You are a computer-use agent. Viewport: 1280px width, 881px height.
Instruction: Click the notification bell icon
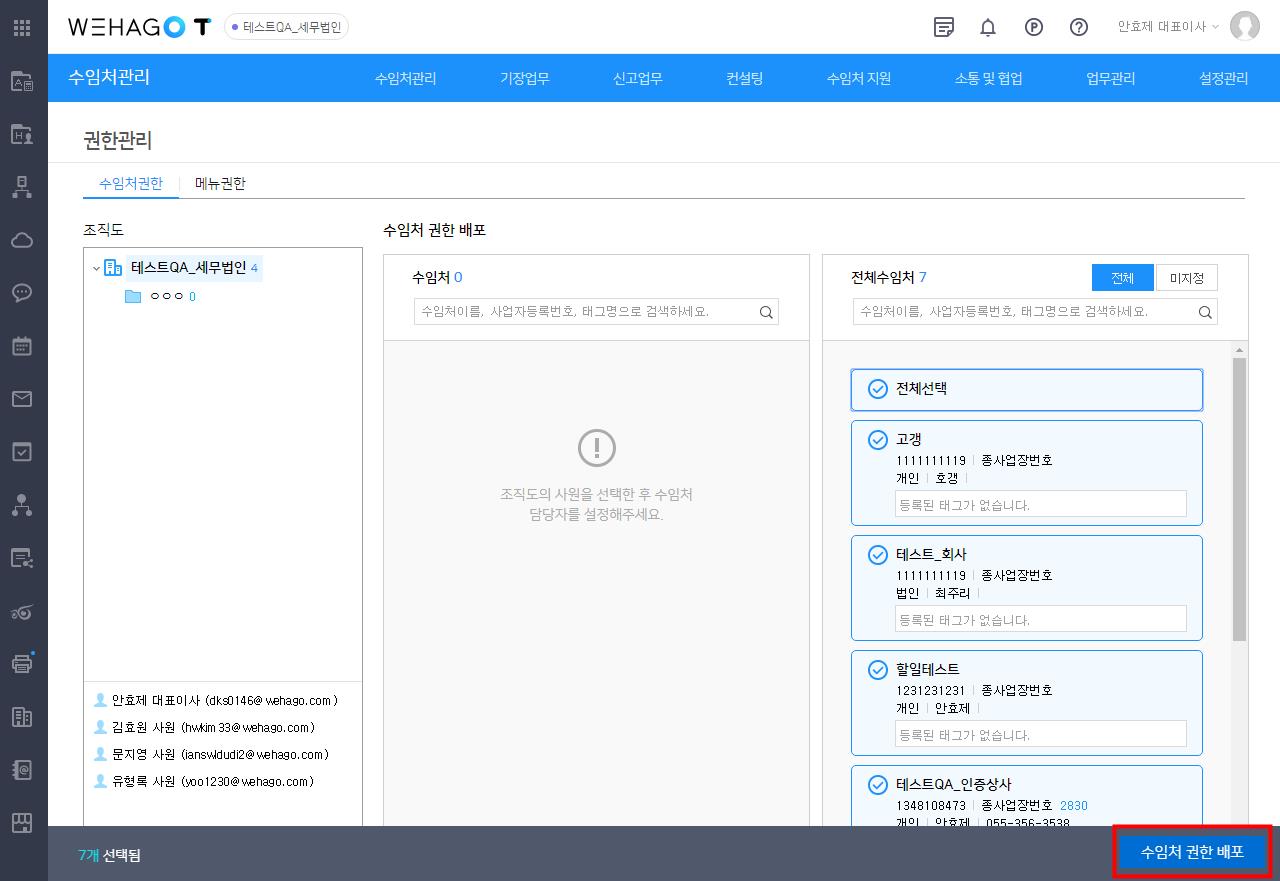(988, 28)
